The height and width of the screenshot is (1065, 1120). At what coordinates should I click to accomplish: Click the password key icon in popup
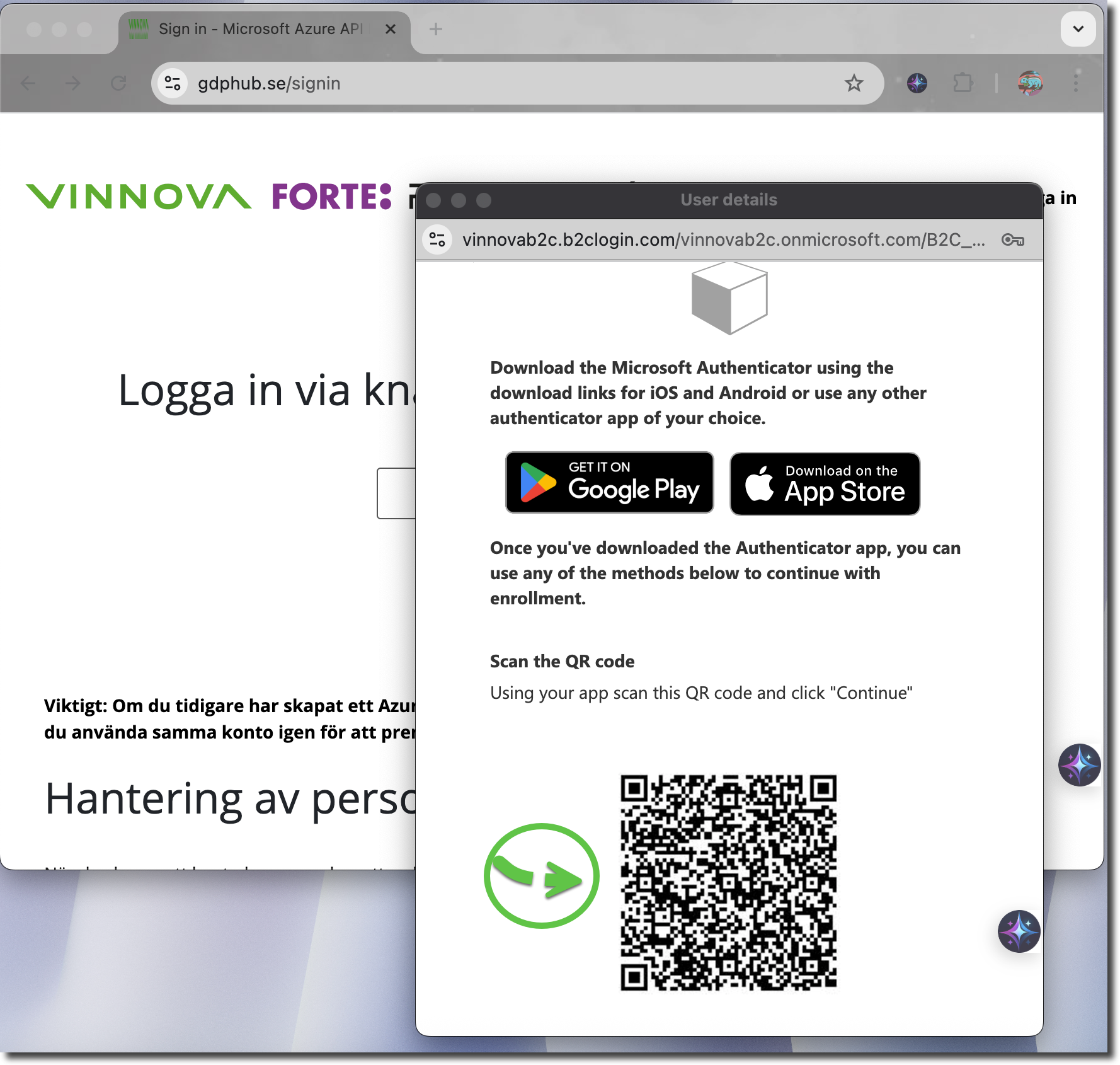coord(1012,240)
